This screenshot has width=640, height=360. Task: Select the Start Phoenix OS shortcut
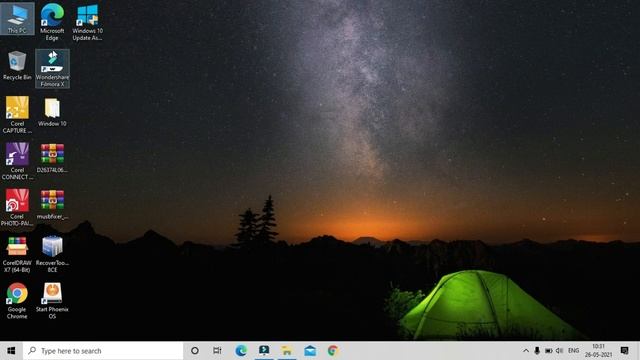click(x=52, y=301)
